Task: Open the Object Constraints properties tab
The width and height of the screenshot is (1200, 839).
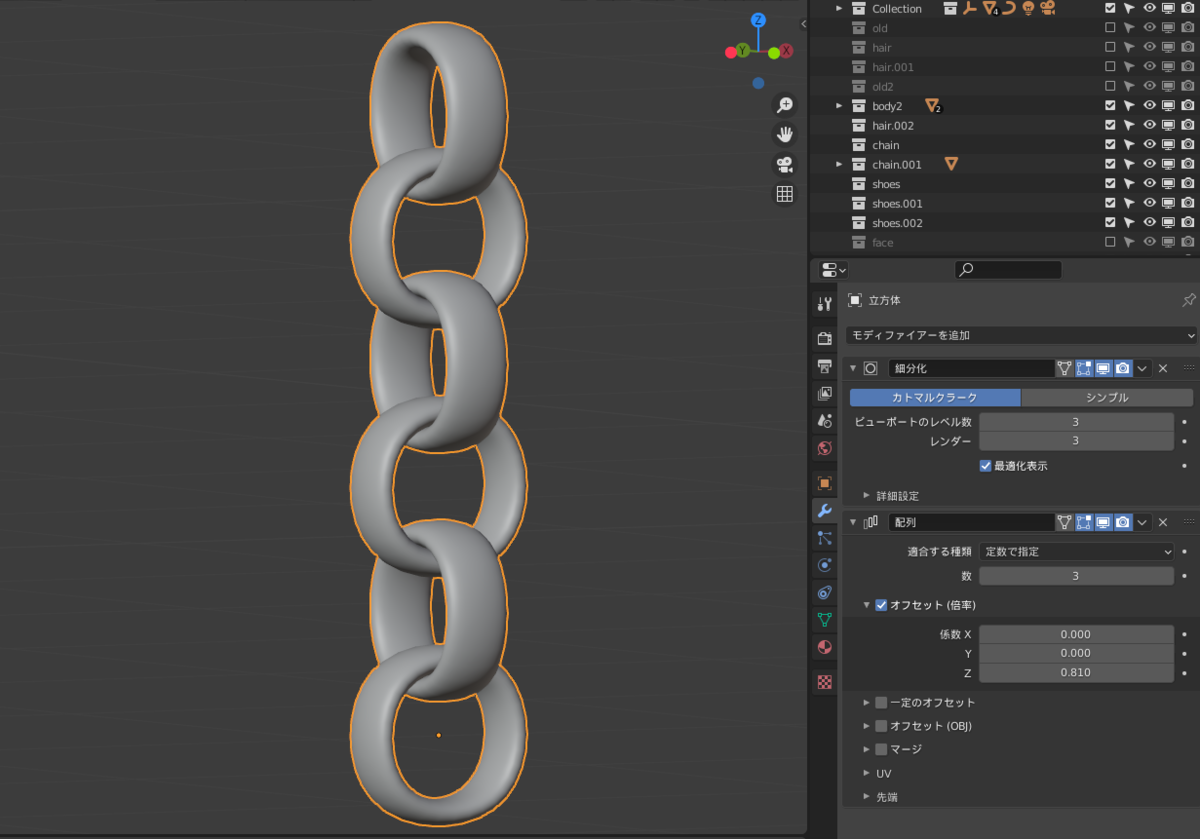Action: pos(824,592)
